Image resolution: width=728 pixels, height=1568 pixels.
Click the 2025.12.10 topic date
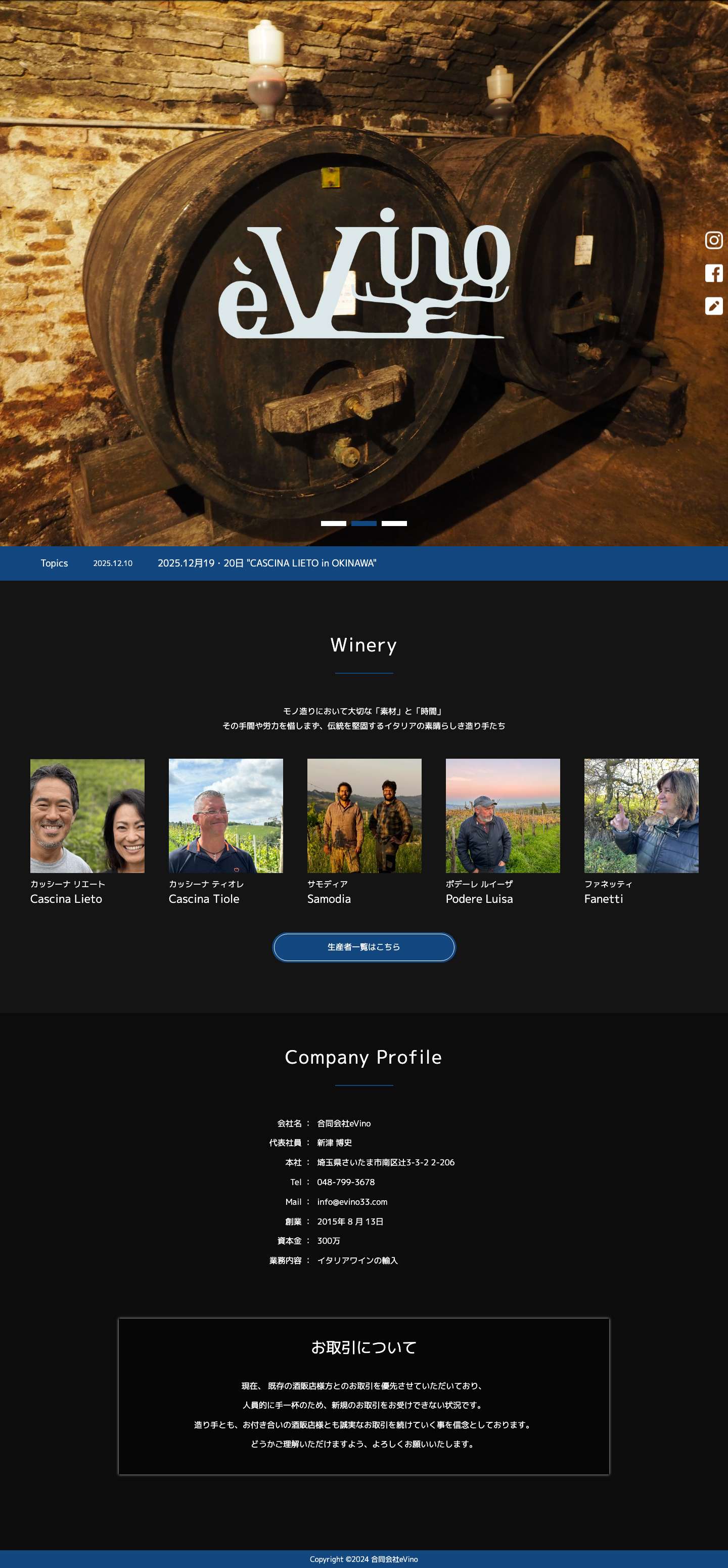click(113, 563)
